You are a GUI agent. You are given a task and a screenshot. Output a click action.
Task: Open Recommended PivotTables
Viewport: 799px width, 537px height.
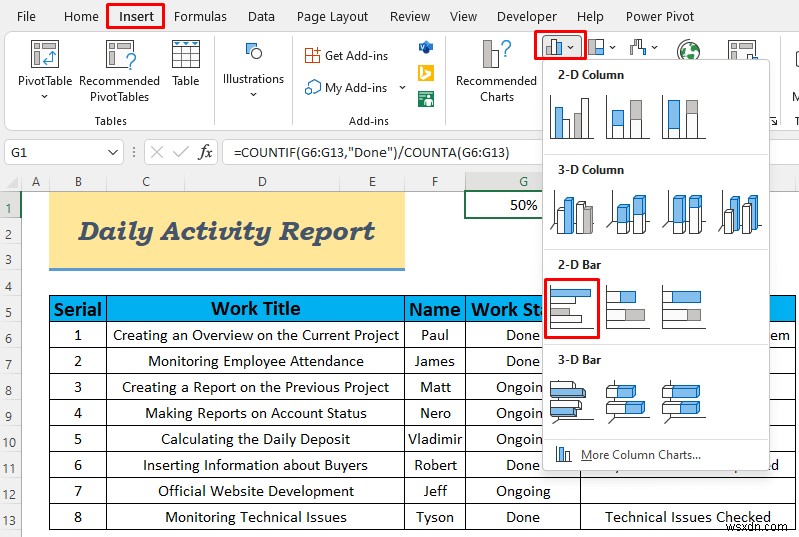119,71
